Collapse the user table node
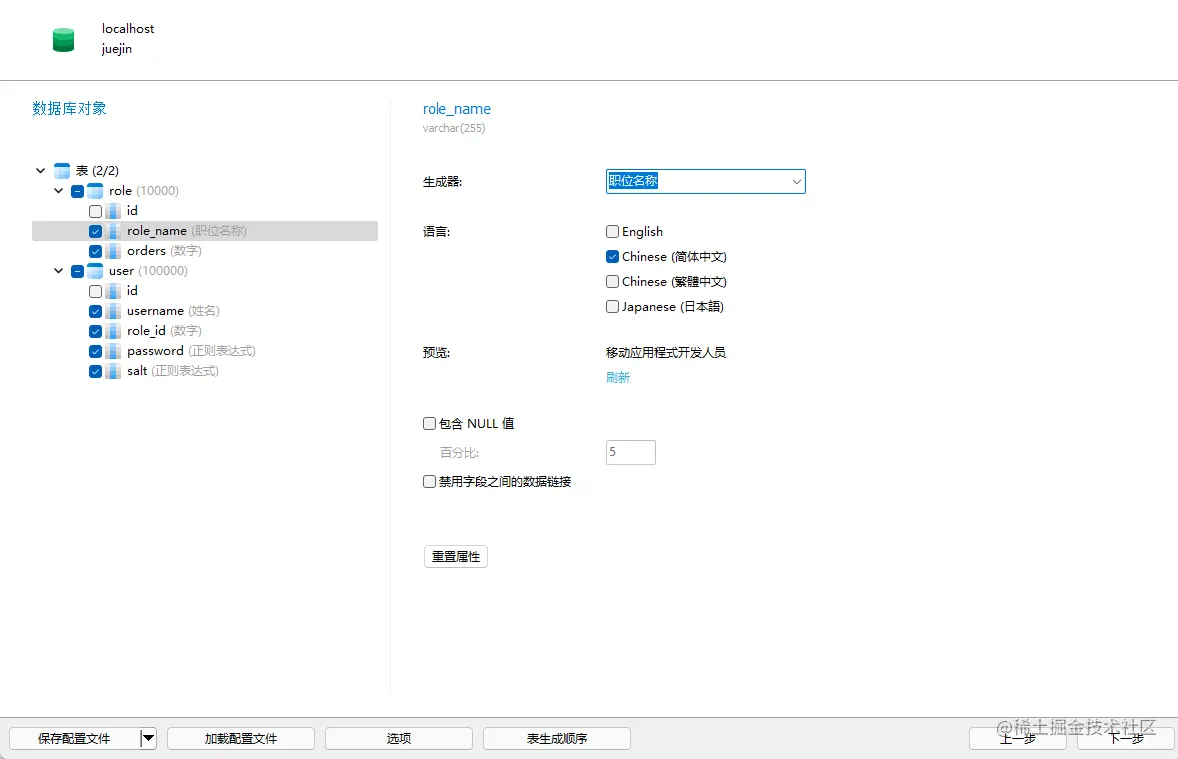 click(x=59, y=271)
